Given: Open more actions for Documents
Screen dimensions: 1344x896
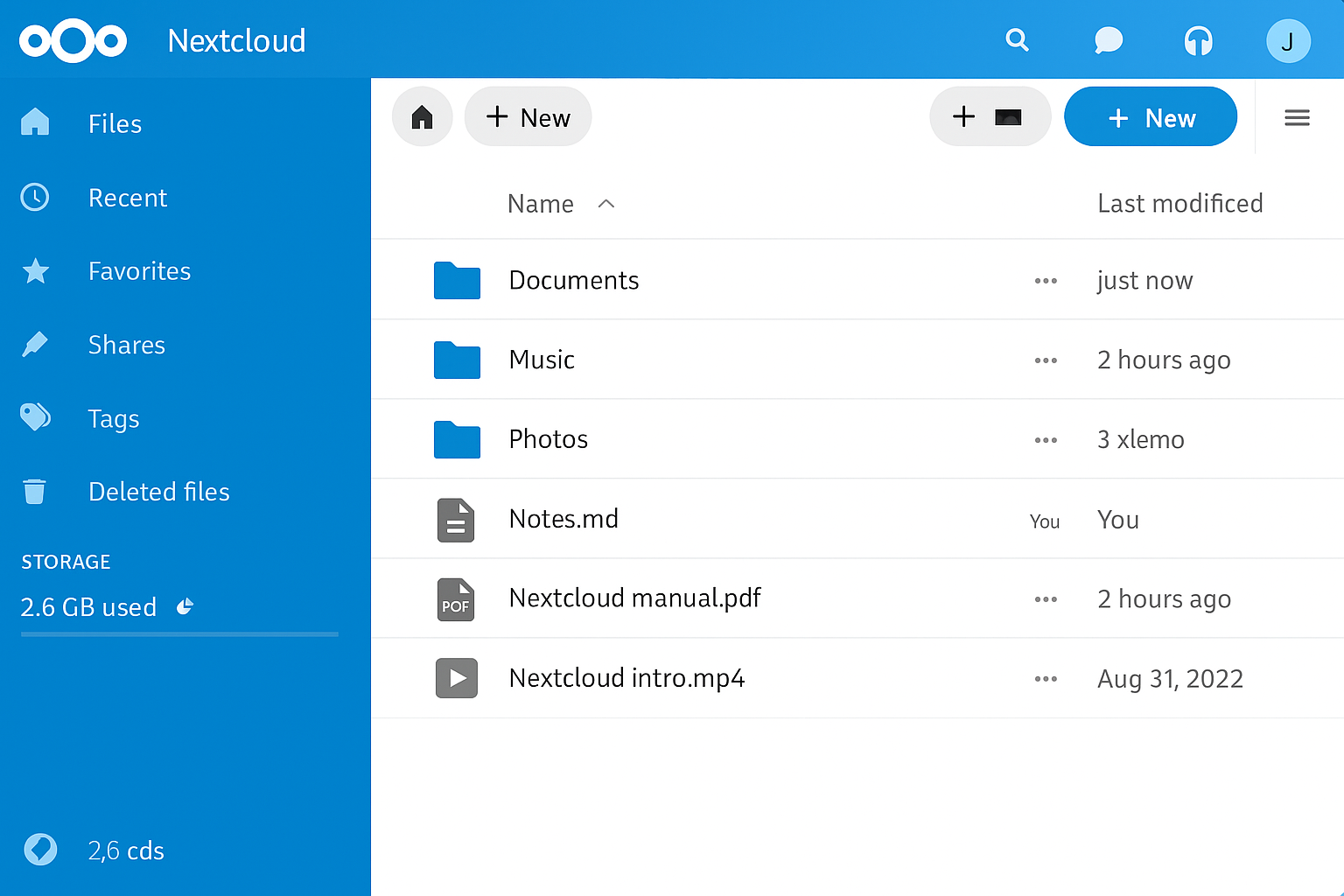Looking at the screenshot, I should pyautogui.click(x=1046, y=281).
